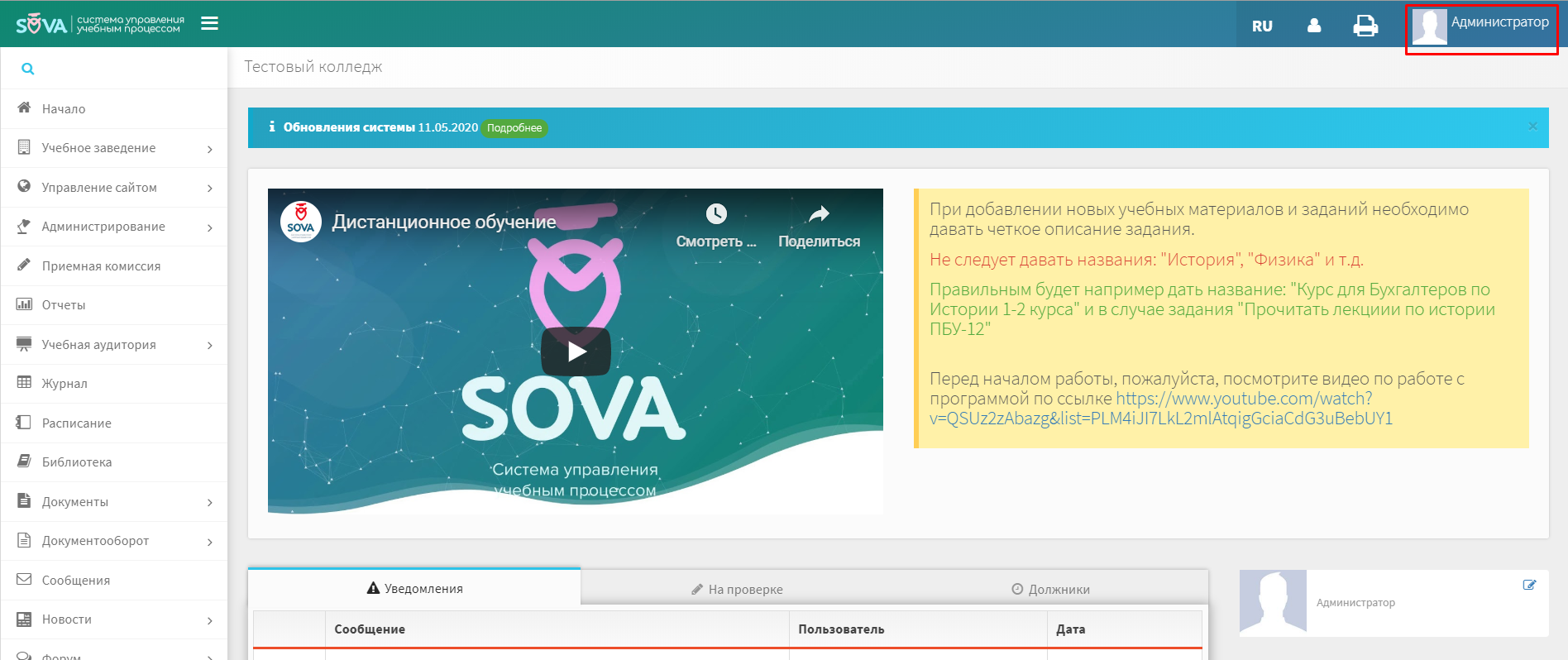Click the Администрирование gavel icon
The height and width of the screenshot is (660, 1568).
(24, 226)
